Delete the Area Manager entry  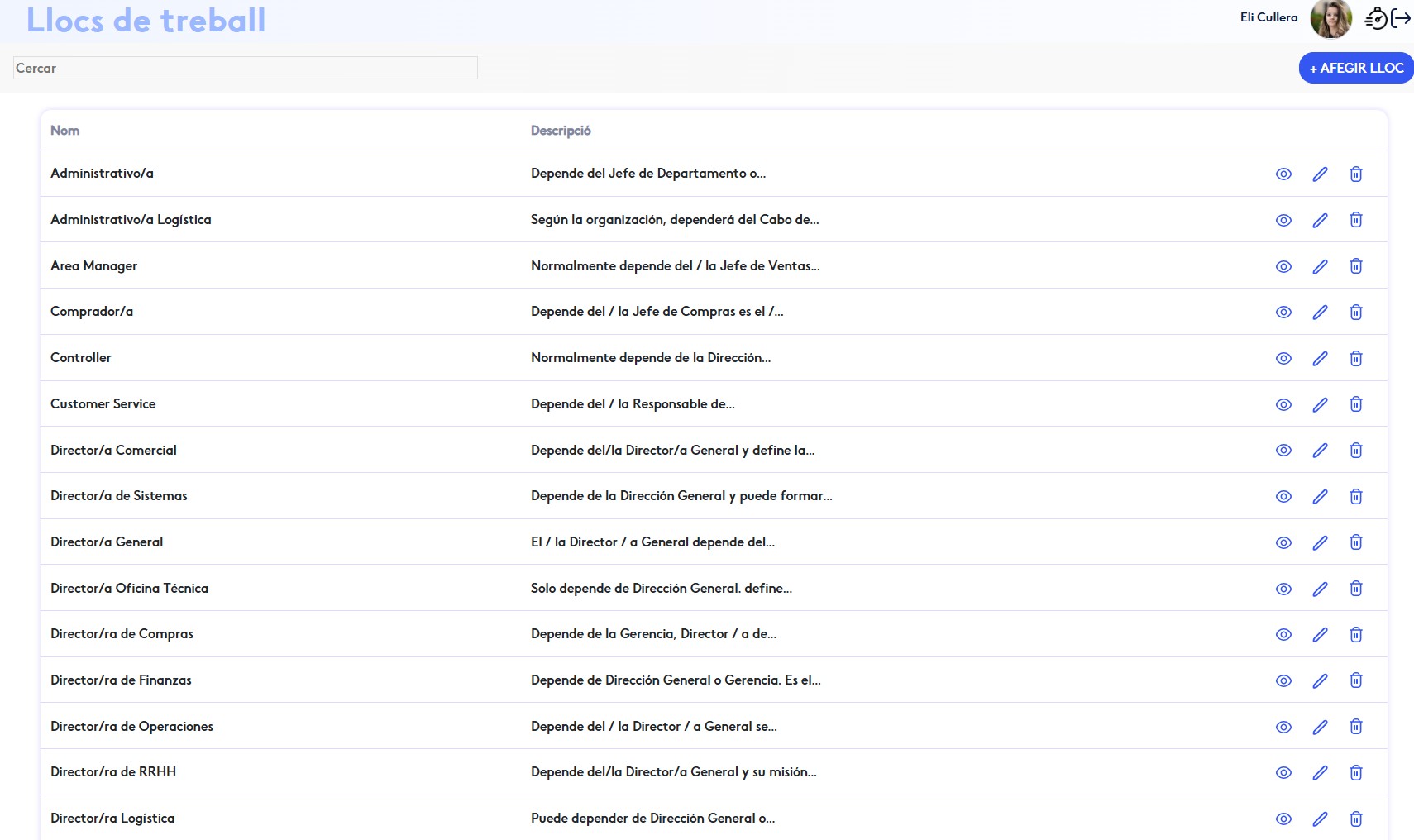1356,266
